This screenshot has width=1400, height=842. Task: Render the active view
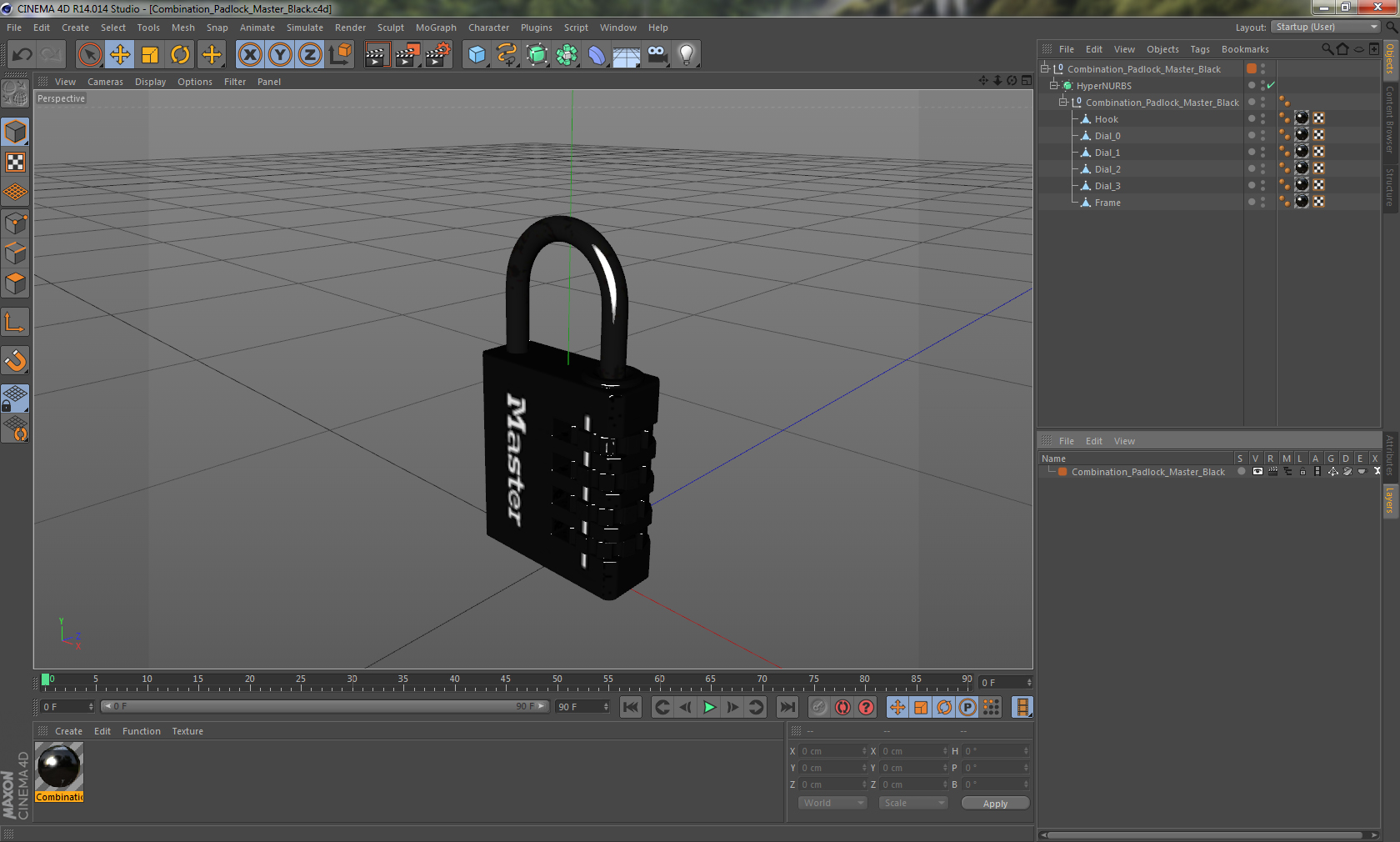(377, 55)
